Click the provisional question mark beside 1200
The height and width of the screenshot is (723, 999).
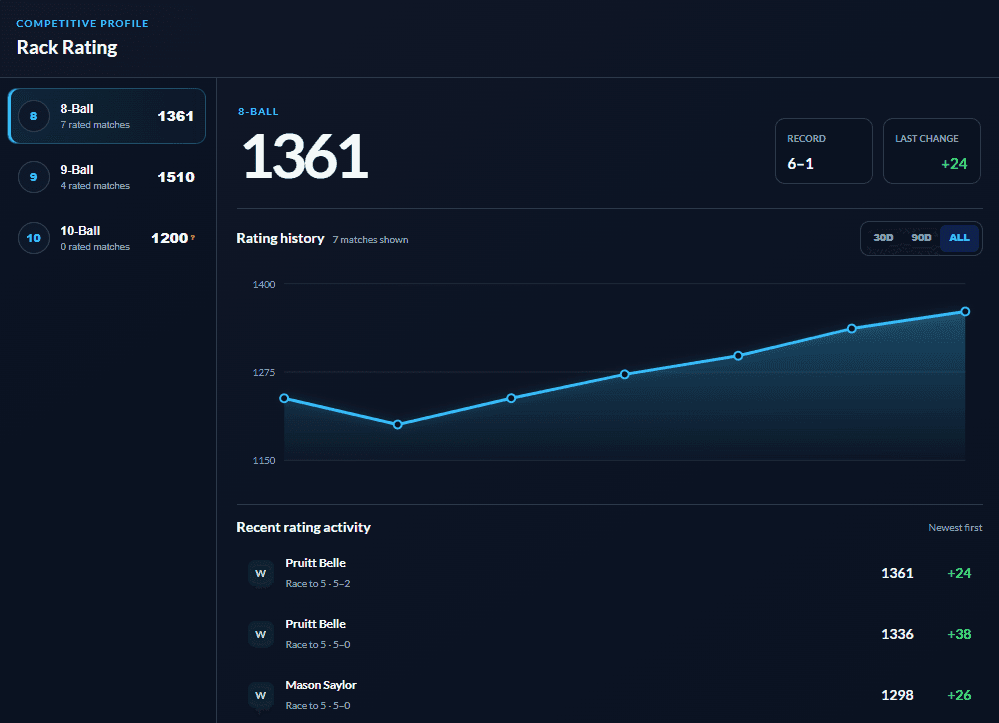192,237
